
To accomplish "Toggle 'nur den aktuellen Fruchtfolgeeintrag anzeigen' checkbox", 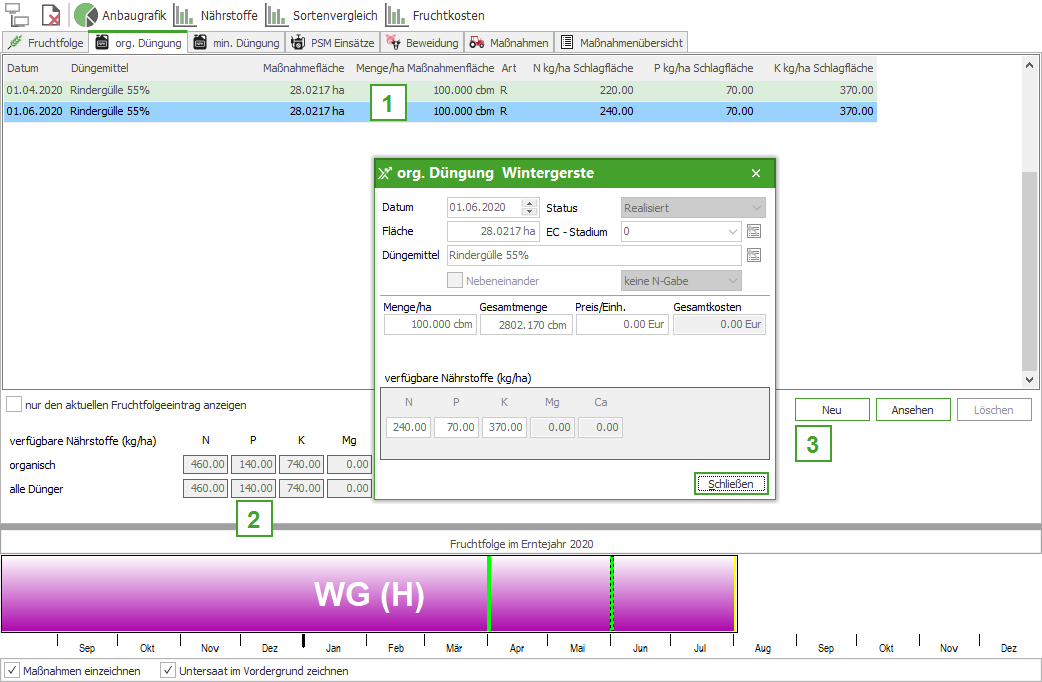I will (14, 405).
